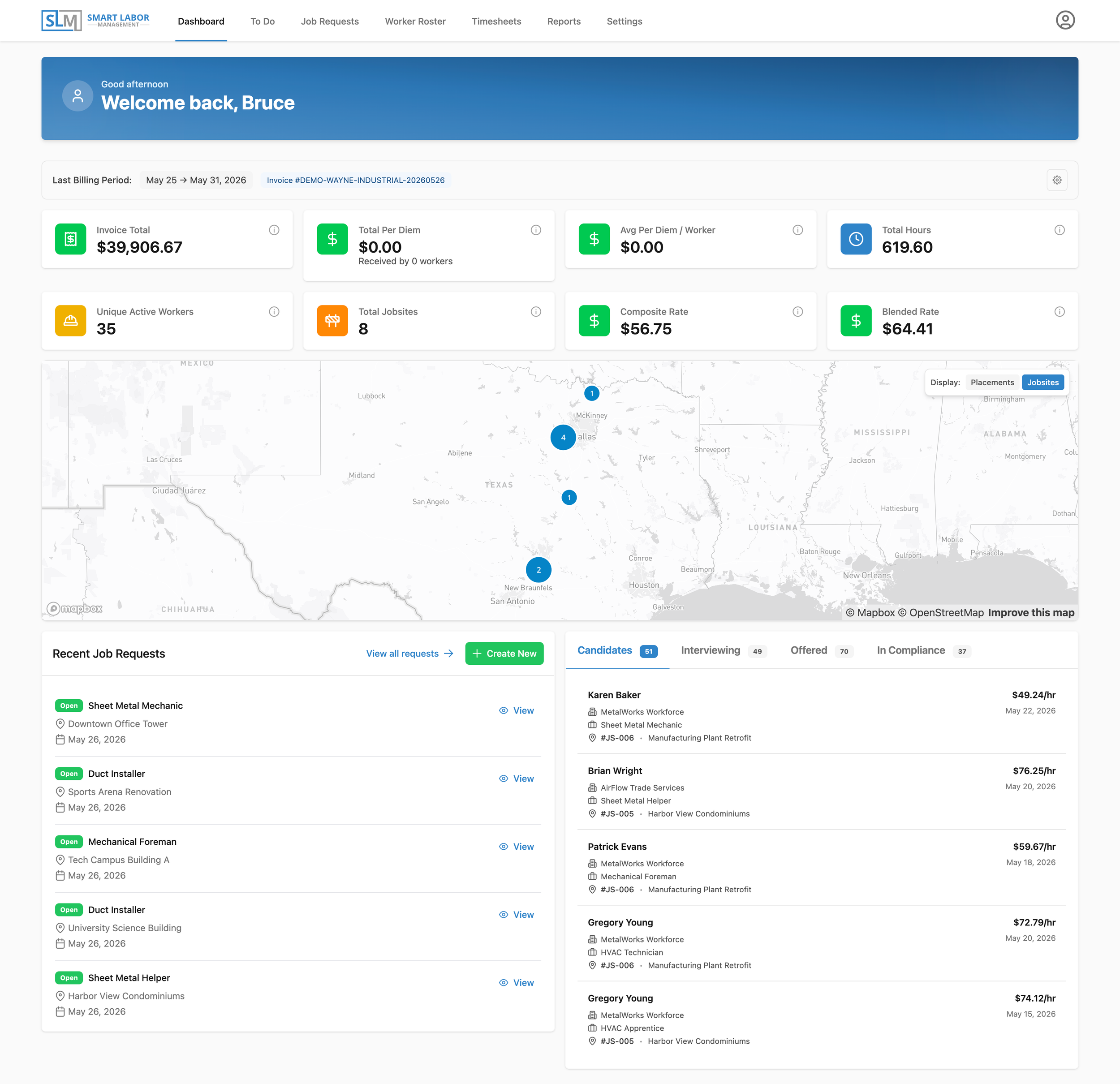This screenshot has height=1084, width=1120.
Task: Click the Create New button
Action: point(504,653)
